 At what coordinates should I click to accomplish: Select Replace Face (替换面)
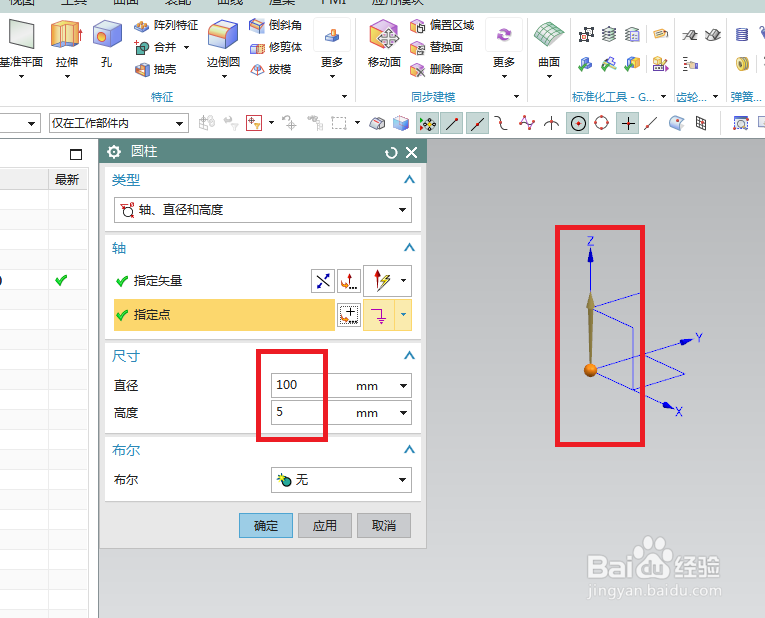[x=437, y=47]
